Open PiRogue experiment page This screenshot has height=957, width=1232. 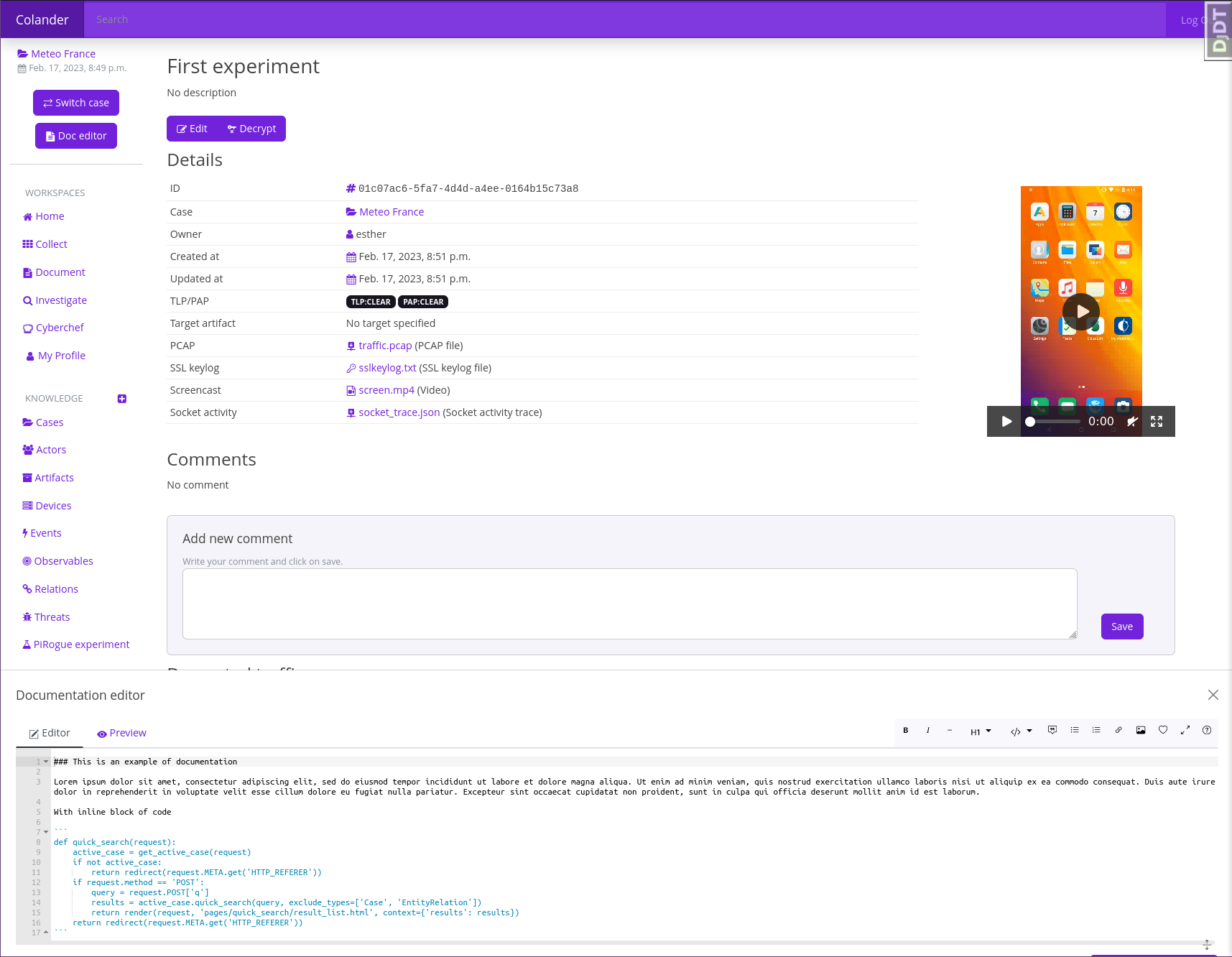76,644
